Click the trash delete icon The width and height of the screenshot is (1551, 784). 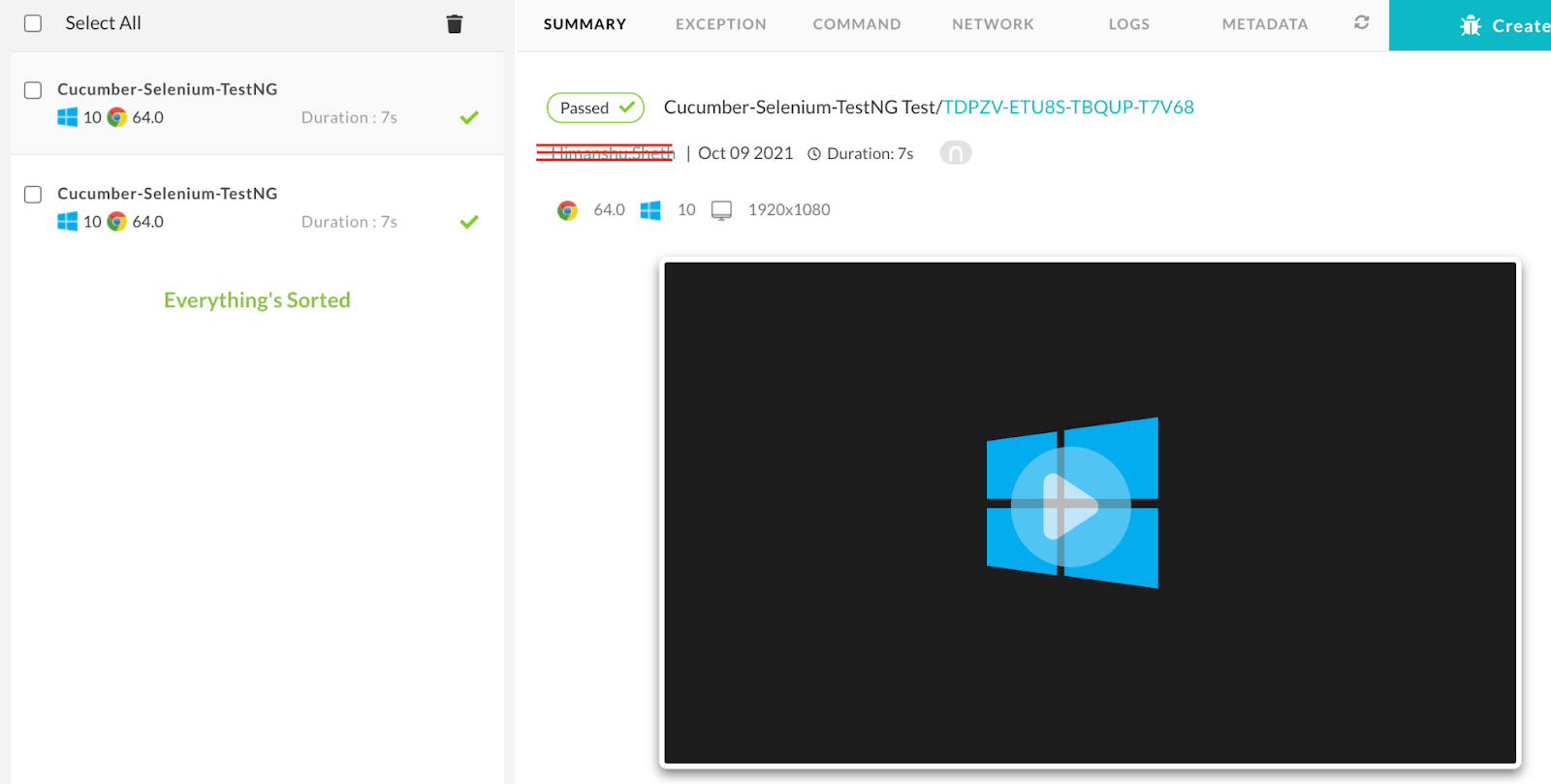455,24
